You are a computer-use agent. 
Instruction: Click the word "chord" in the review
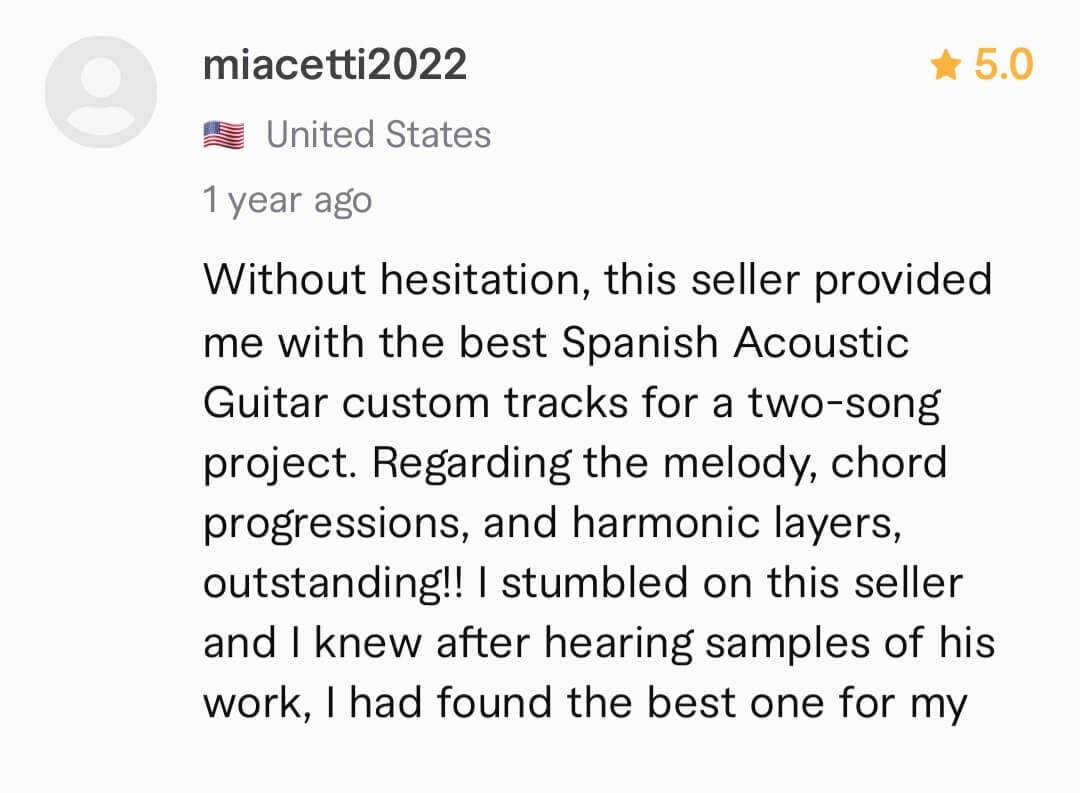coord(888,463)
